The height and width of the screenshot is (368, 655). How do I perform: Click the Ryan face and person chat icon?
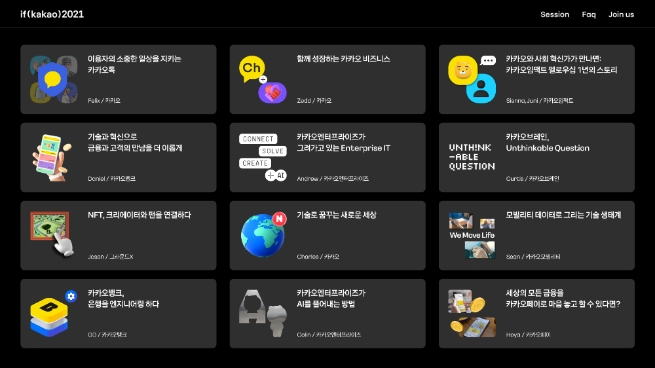472,79
